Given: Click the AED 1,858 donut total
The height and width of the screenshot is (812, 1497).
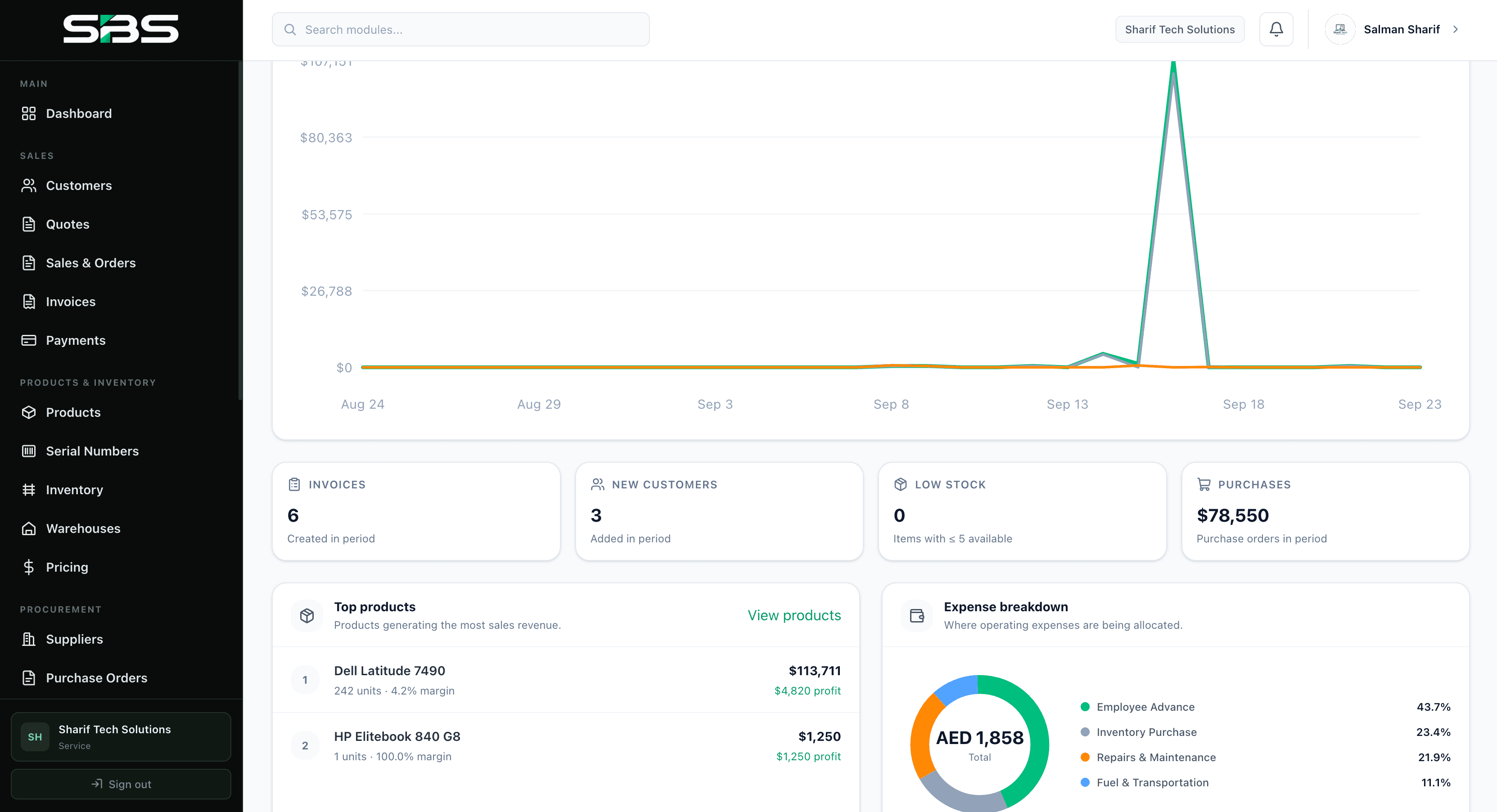Looking at the screenshot, I should click(980, 738).
